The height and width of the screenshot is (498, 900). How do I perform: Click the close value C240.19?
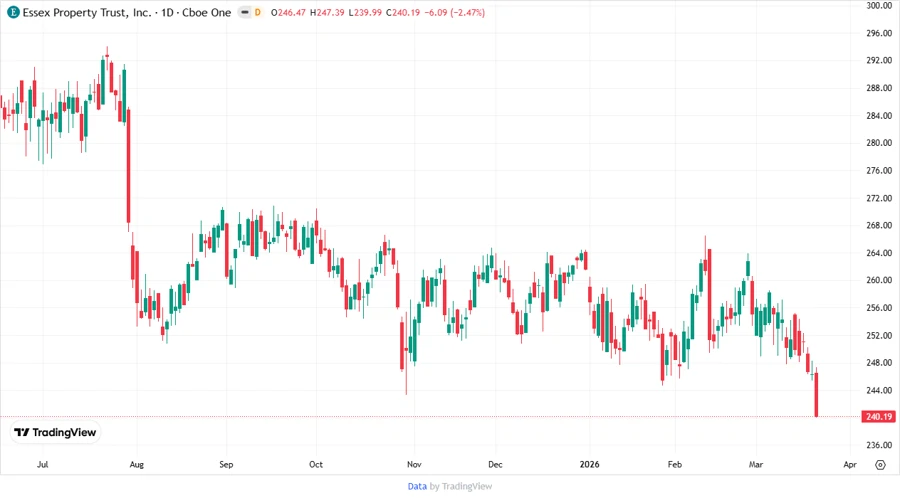(x=403, y=12)
